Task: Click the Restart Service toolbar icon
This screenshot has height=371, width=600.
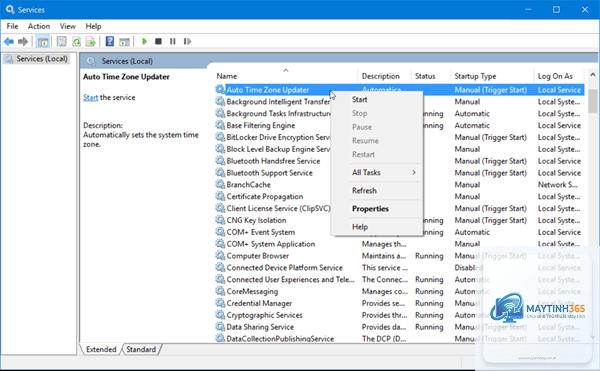Action: tap(187, 41)
